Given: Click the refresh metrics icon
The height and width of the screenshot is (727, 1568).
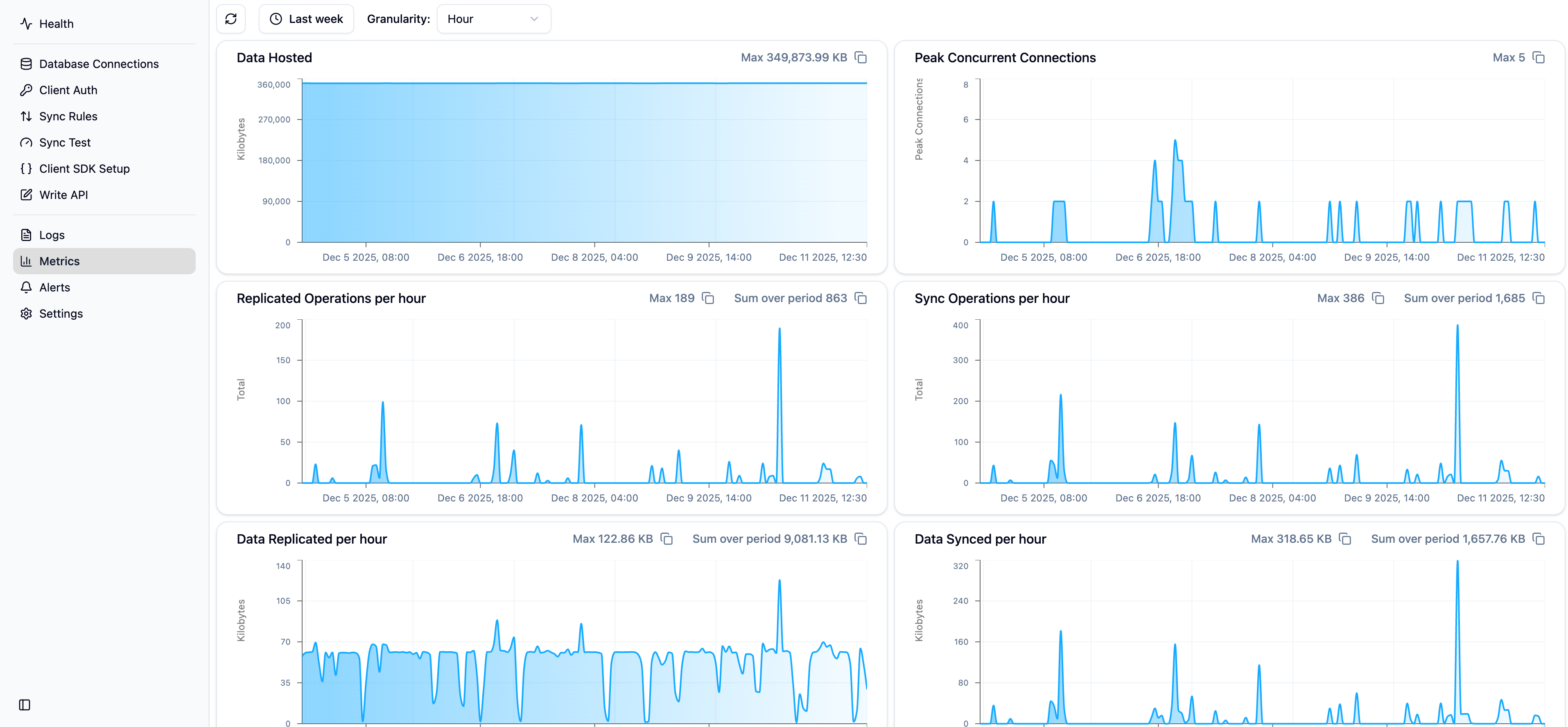Looking at the screenshot, I should point(230,19).
